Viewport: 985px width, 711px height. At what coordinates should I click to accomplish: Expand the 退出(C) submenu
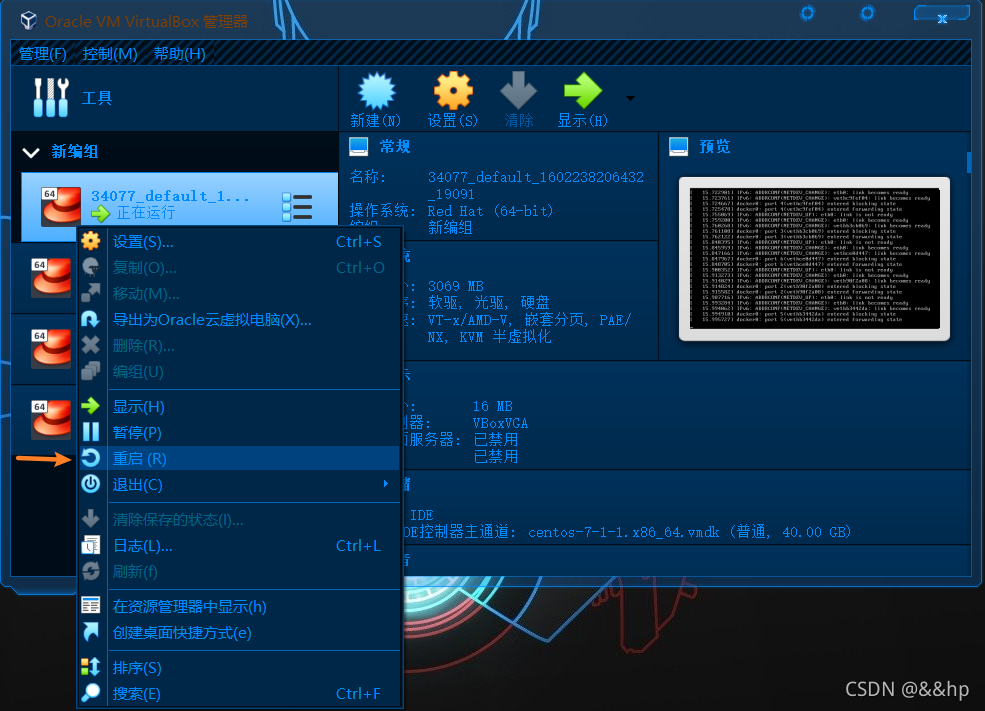(x=239, y=485)
